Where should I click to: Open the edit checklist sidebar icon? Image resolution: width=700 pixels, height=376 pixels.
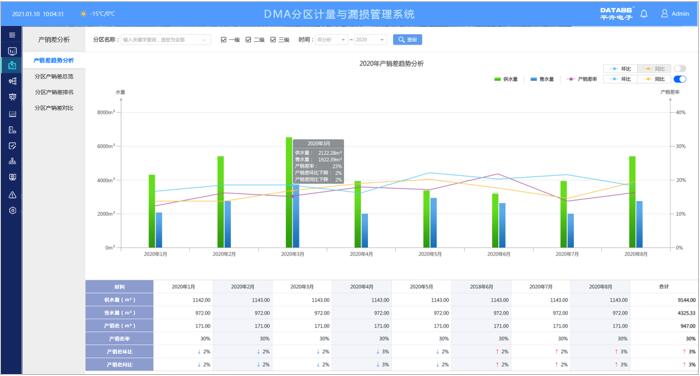coord(12,146)
